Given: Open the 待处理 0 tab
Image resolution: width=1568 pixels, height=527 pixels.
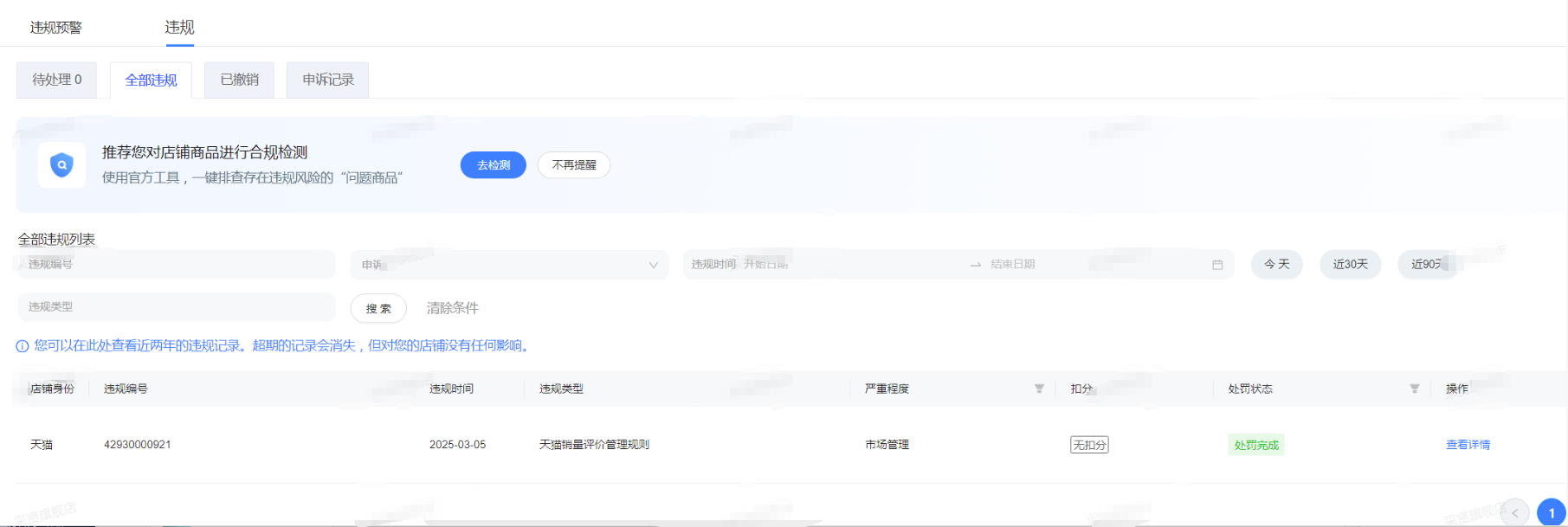Looking at the screenshot, I should [57, 80].
